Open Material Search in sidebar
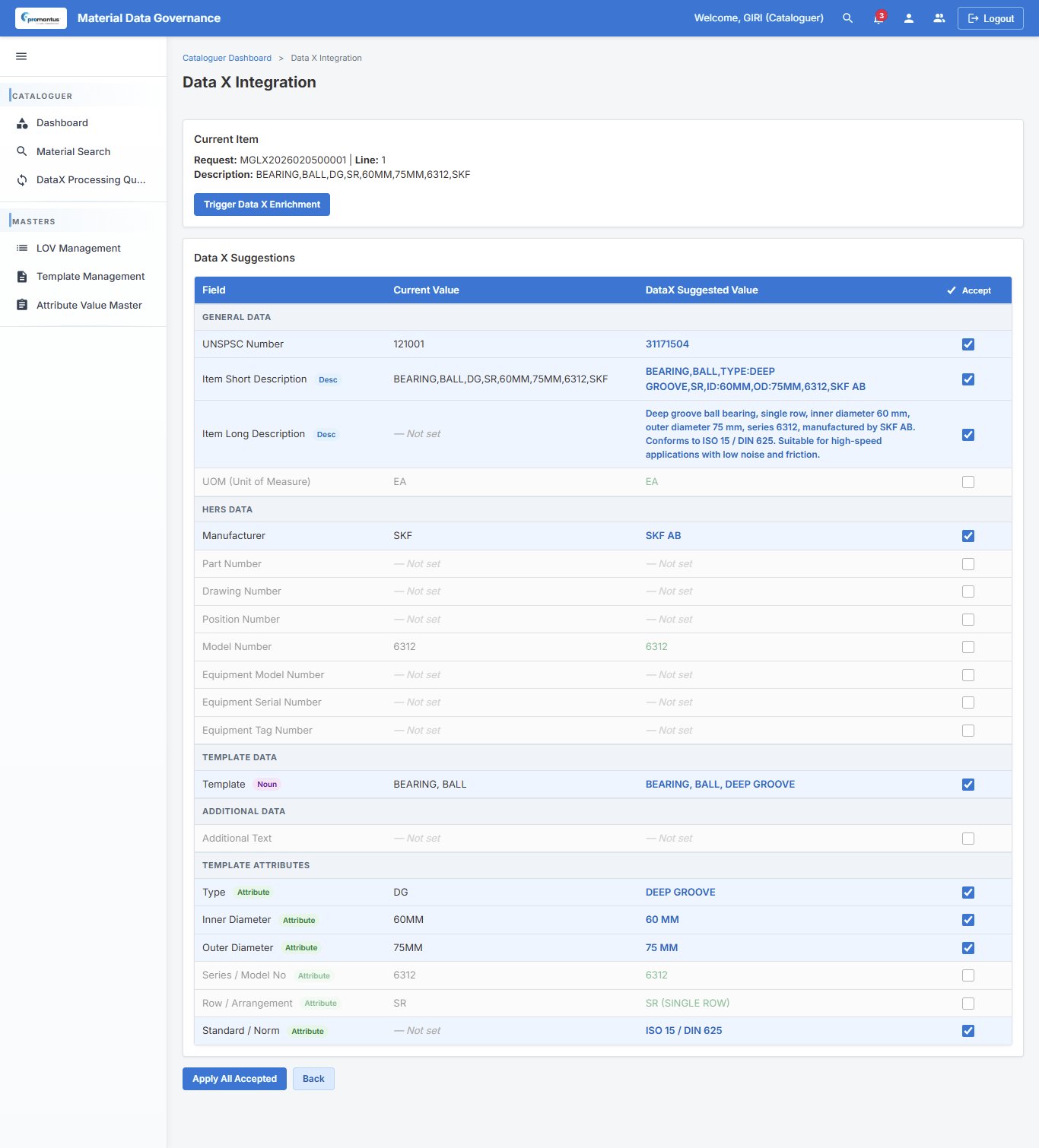Viewport: 1039px width, 1148px height. [73, 152]
